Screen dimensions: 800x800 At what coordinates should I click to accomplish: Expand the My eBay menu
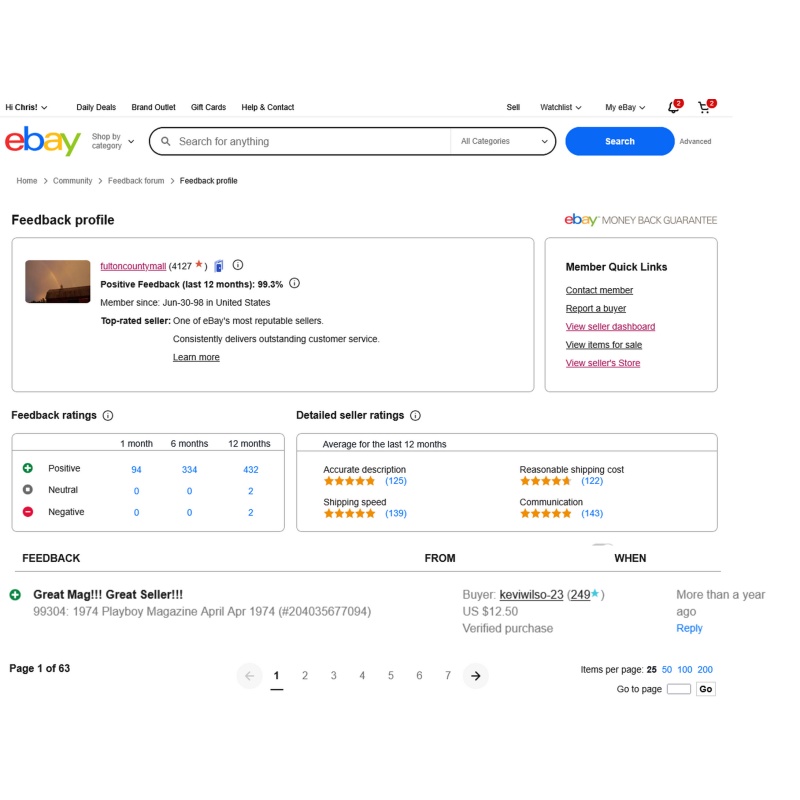pyautogui.click(x=625, y=107)
